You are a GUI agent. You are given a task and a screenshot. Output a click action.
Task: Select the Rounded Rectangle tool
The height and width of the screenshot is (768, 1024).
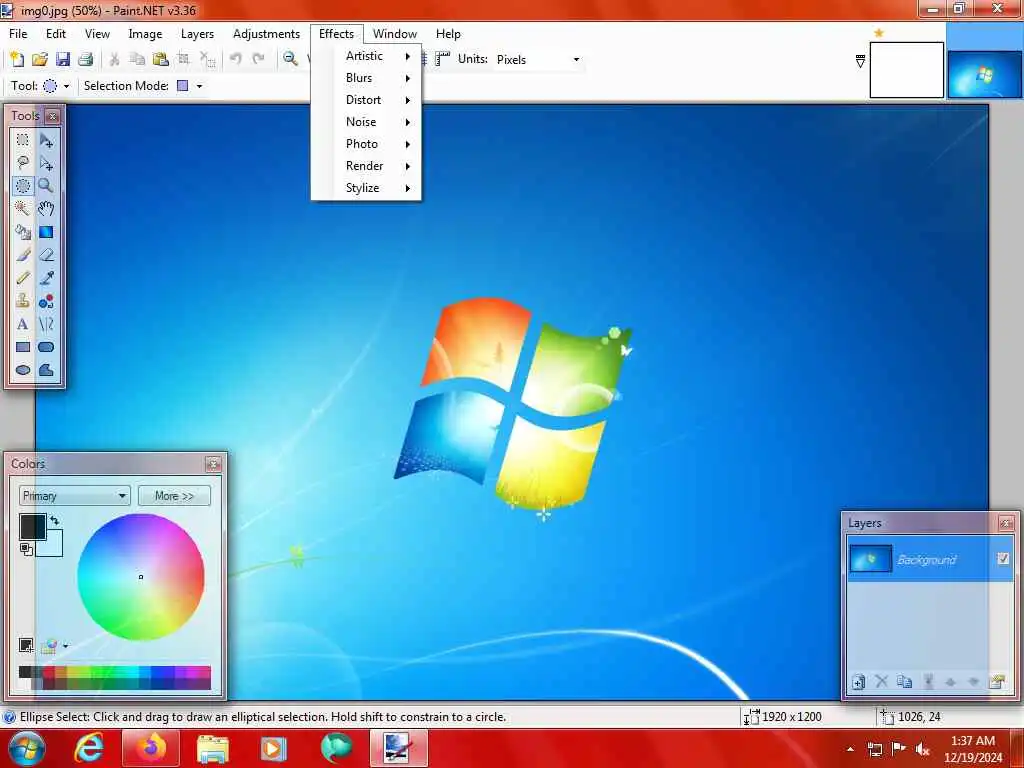click(x=46, y=347)
